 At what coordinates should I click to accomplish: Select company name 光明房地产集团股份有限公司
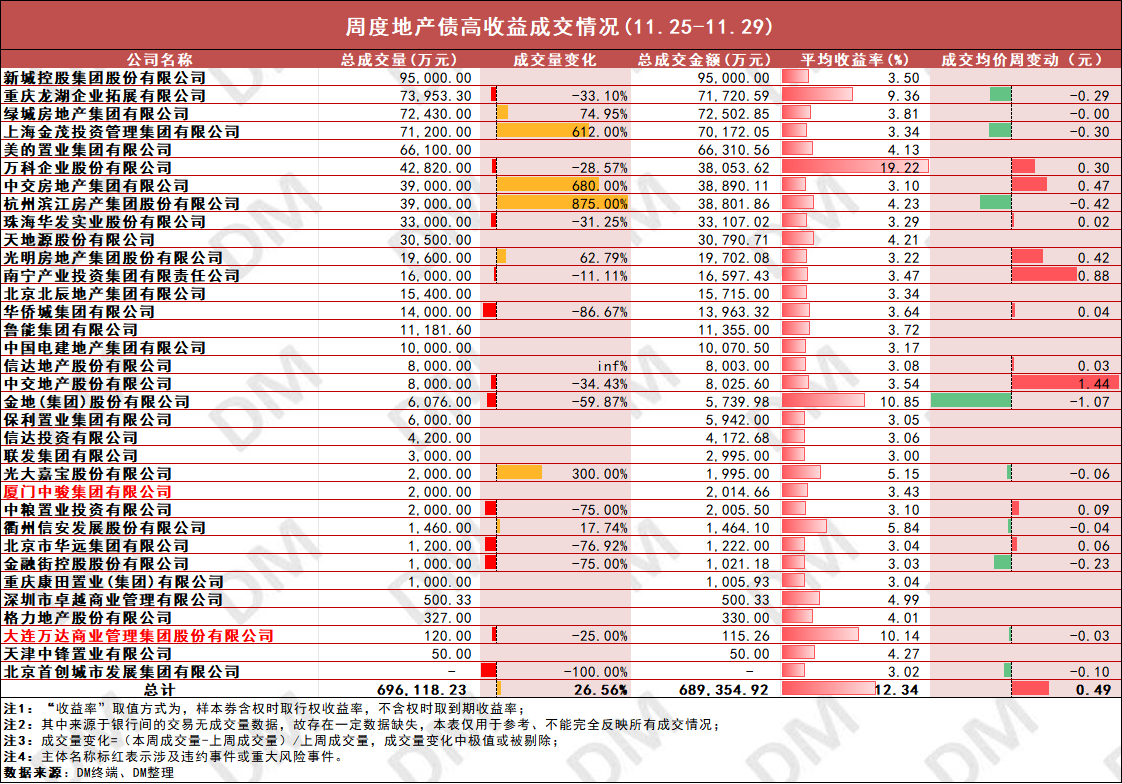[x=113, y=258]
